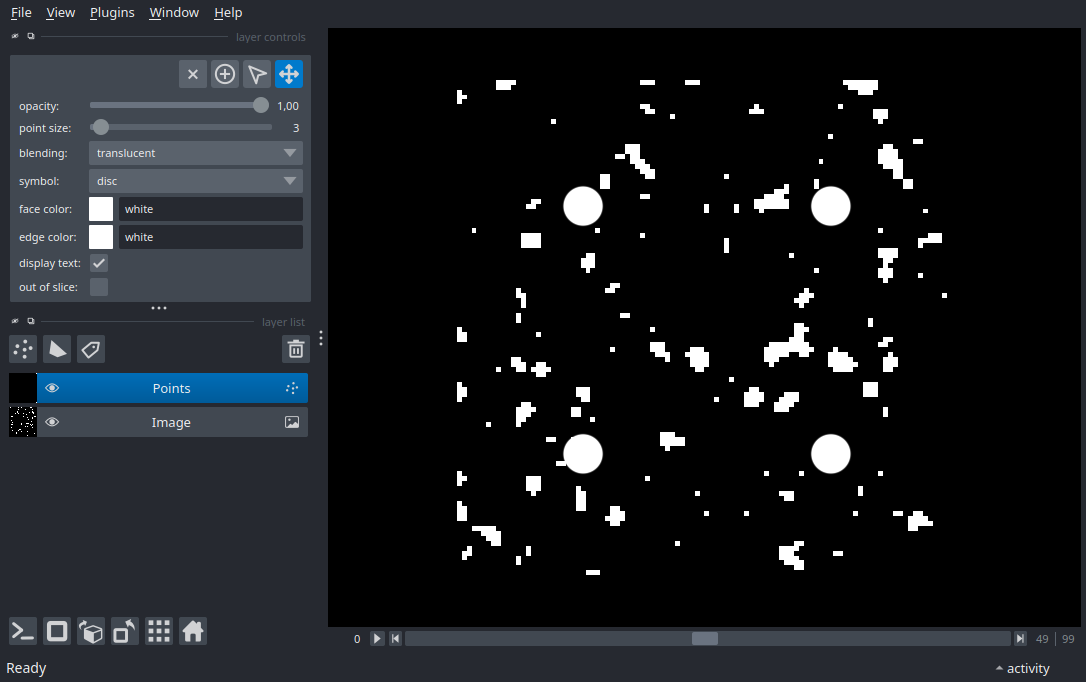1086x682 pixels.
Task: Toggle grid mode
Action: [x=159, y=631]
